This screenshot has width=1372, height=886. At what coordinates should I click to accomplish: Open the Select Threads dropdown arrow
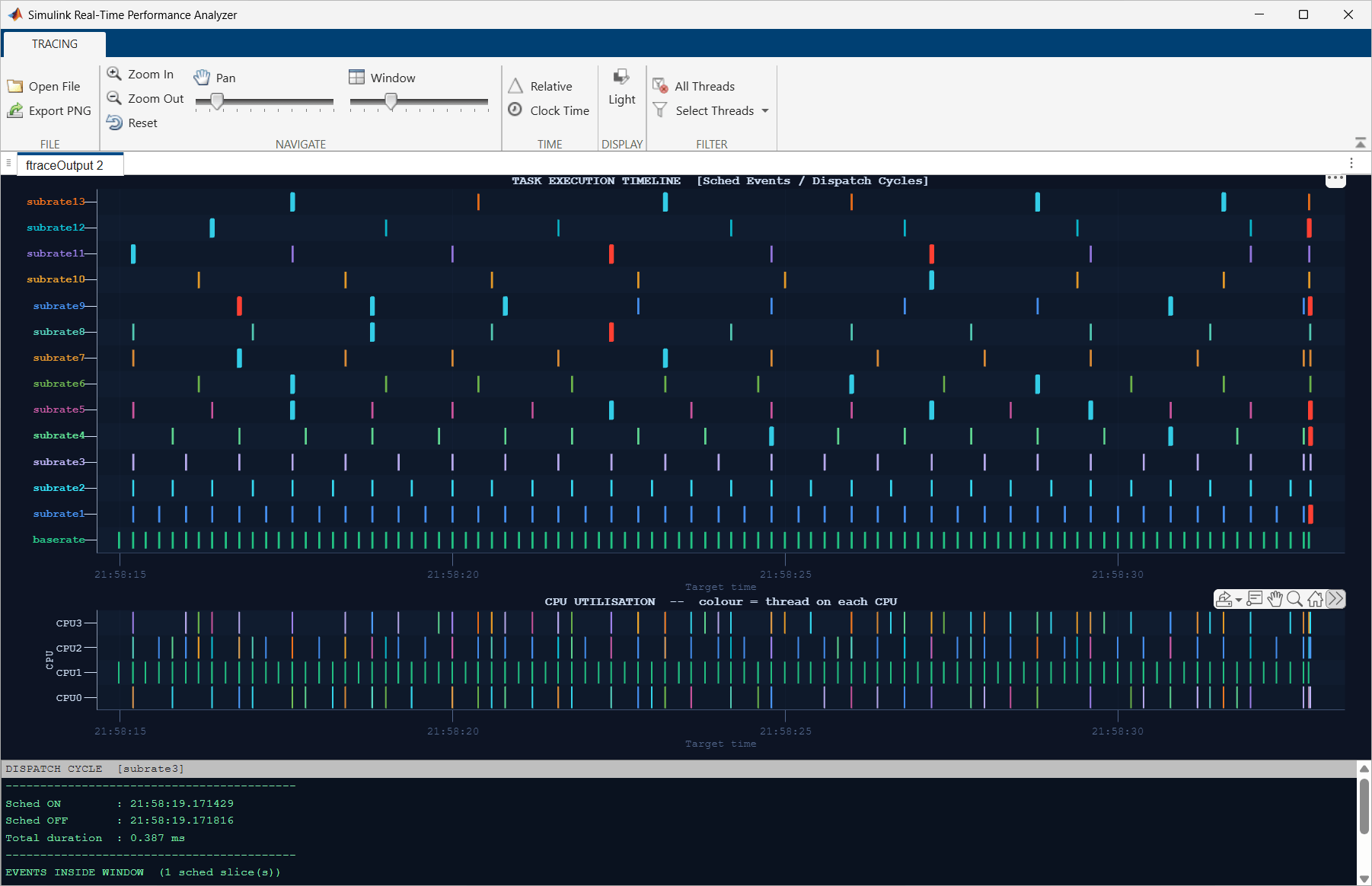pos(765,111)
